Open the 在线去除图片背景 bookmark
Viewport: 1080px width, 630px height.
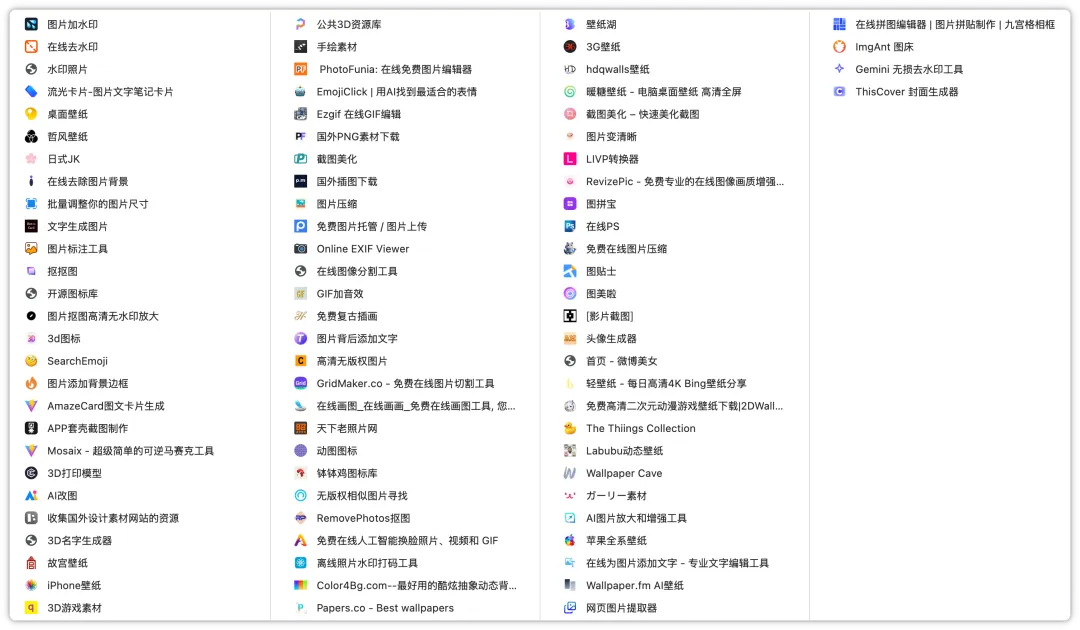(87, 182)
